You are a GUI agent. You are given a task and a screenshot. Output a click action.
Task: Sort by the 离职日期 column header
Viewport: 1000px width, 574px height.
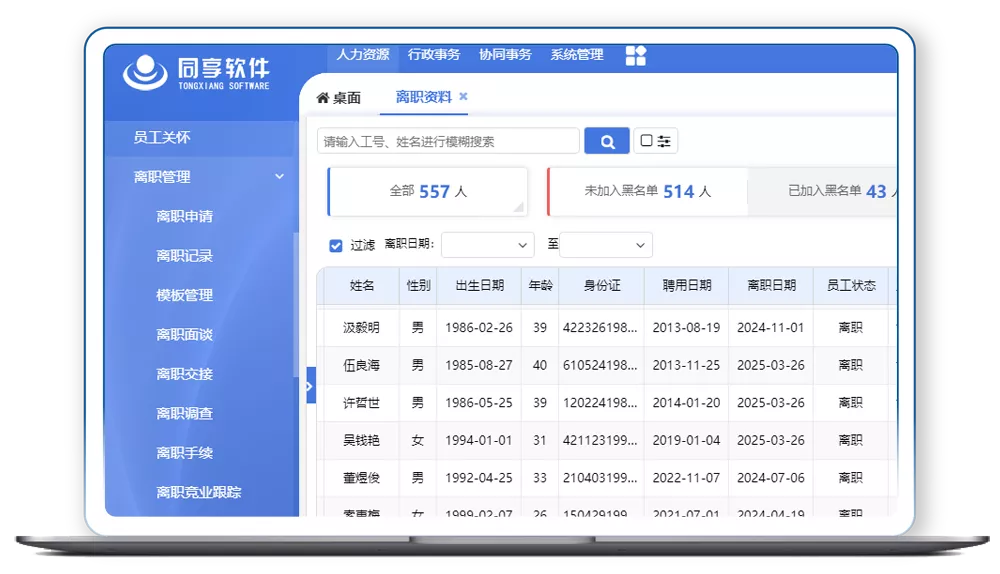click(771, 286)
